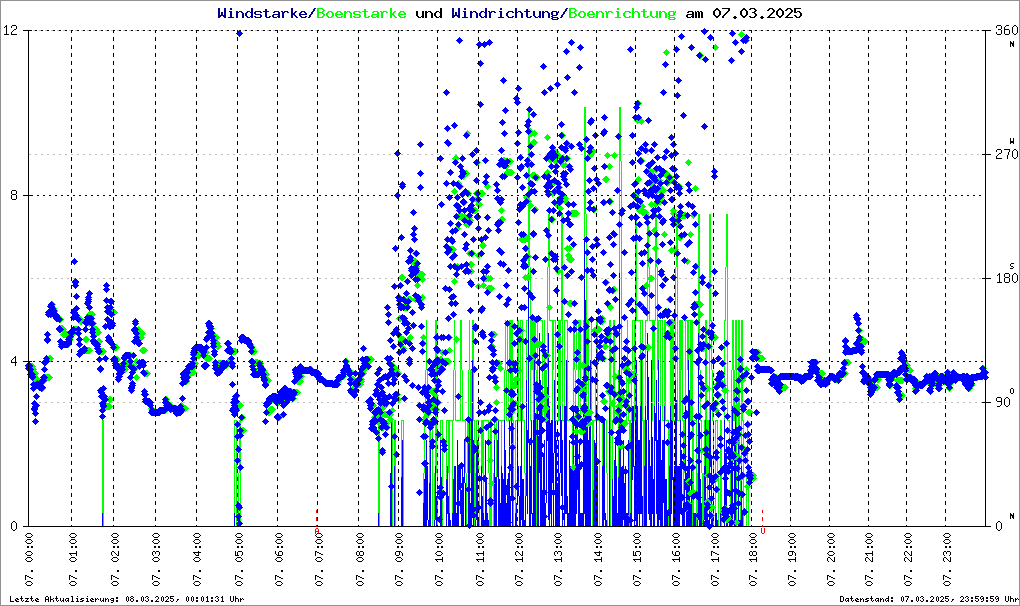Click the time label '07. 00:00'
This screenshot has width=1020, height=606.
(x=29, y=559)
